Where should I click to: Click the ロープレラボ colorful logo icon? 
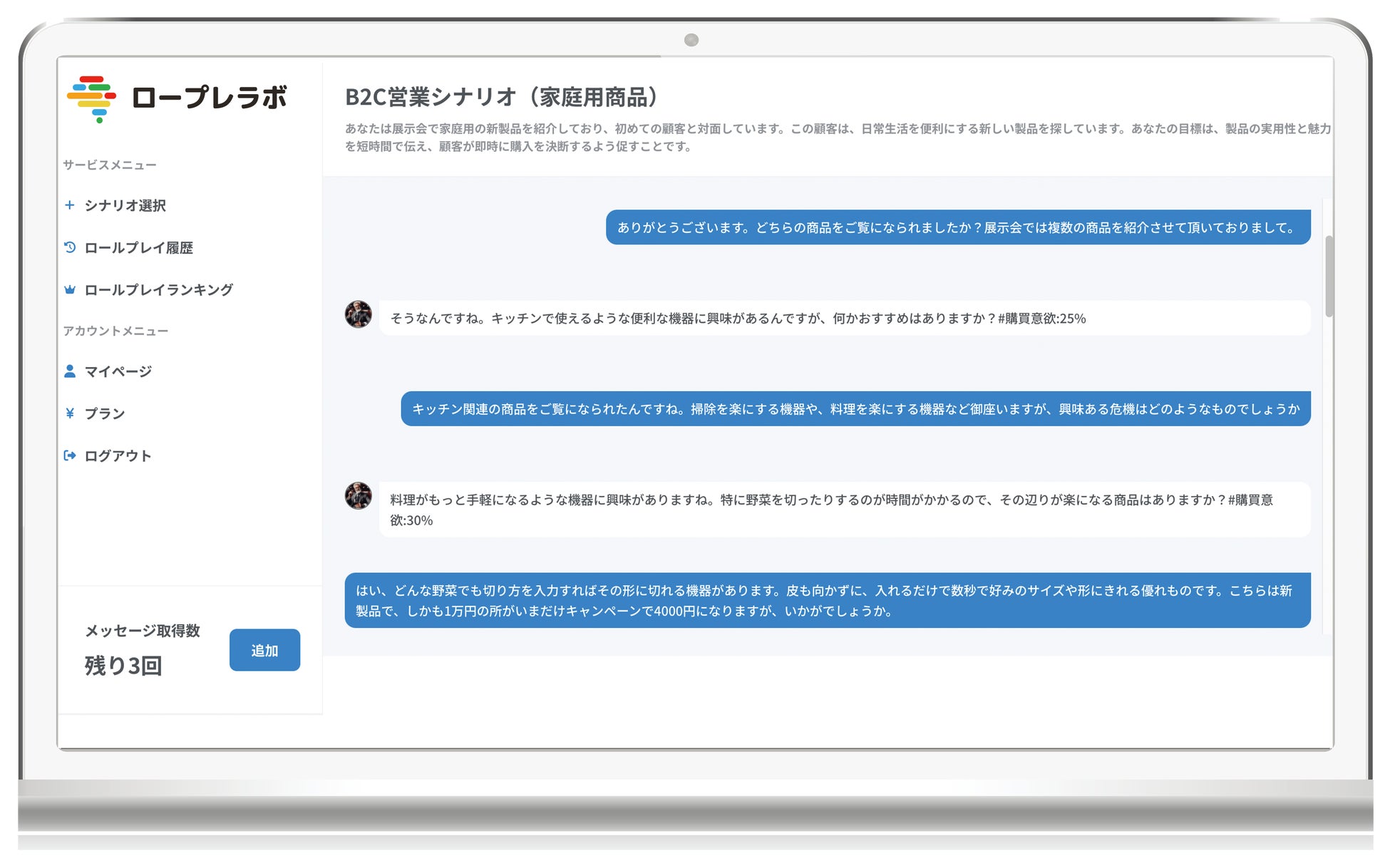tap(92, 98)
